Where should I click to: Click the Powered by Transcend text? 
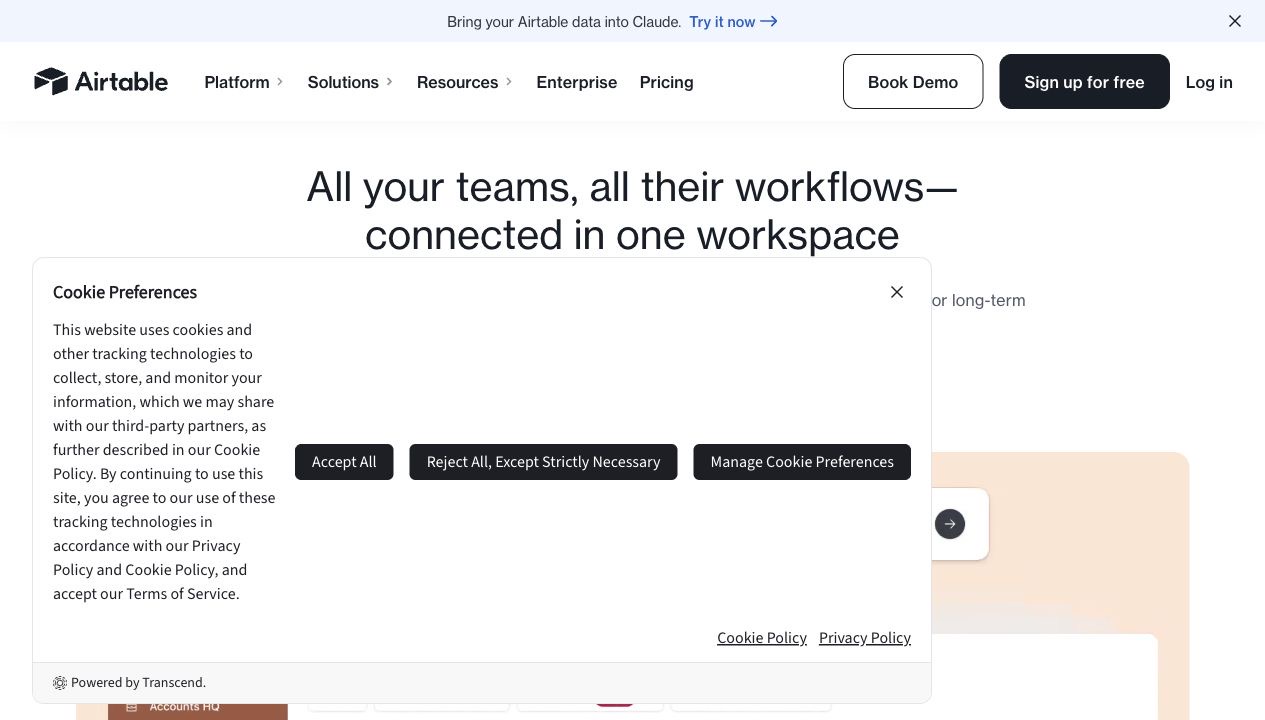click(x=138, y=683)
